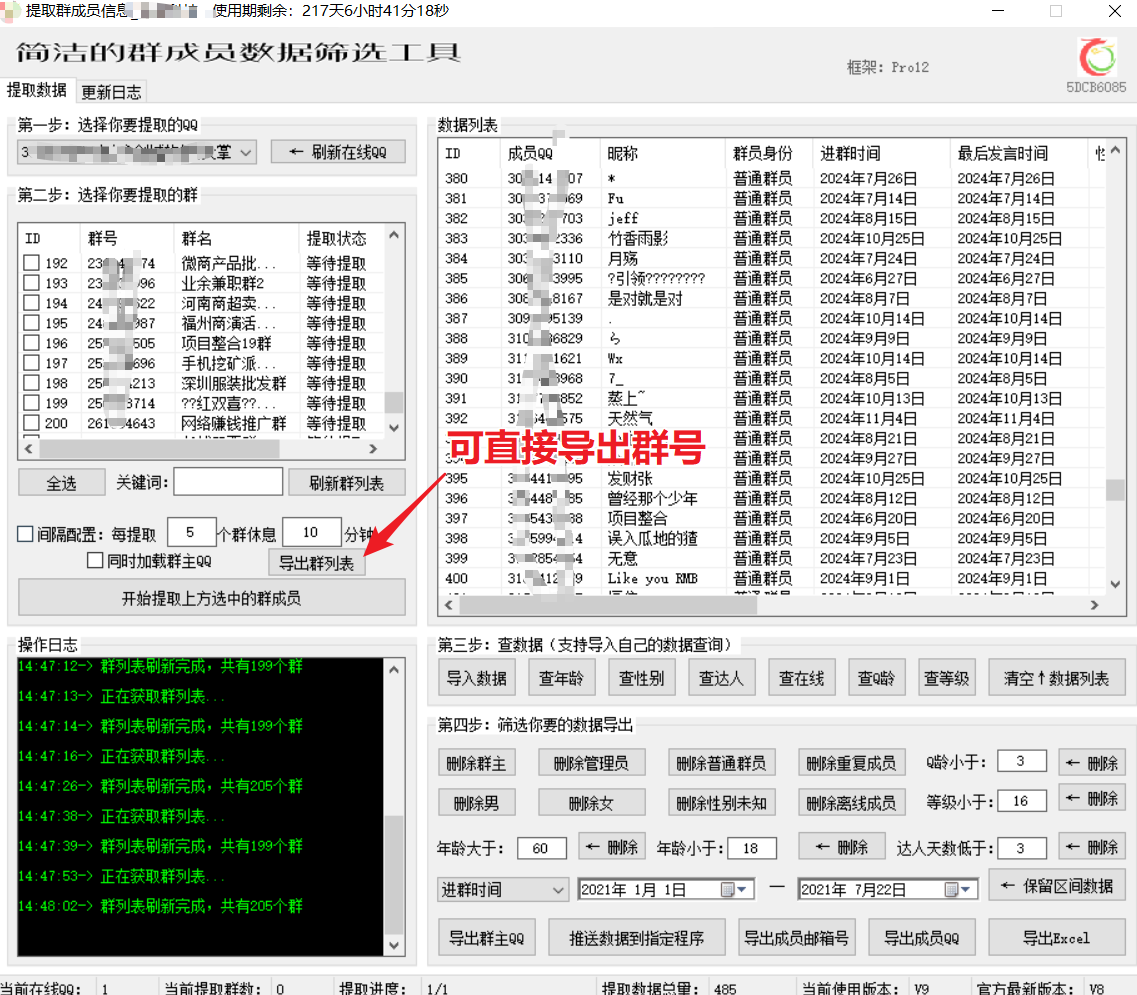Click the 导出群列表 button
Screen dimensions: 1137x995
pyautogui.click(x=316, y=563)
